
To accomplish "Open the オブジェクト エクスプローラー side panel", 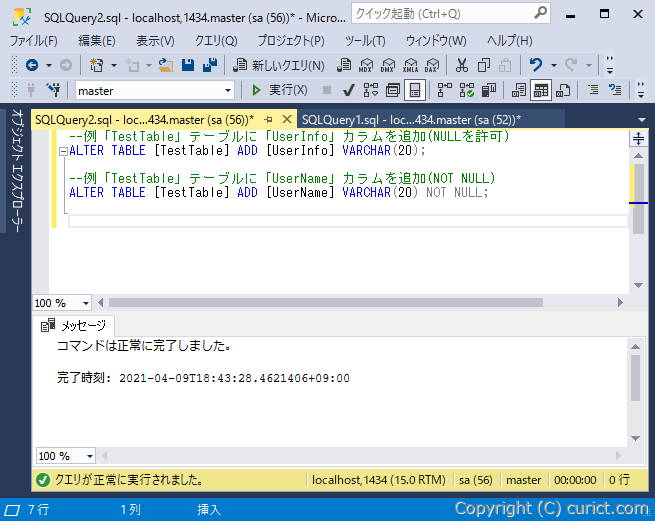I will point(17,170).
